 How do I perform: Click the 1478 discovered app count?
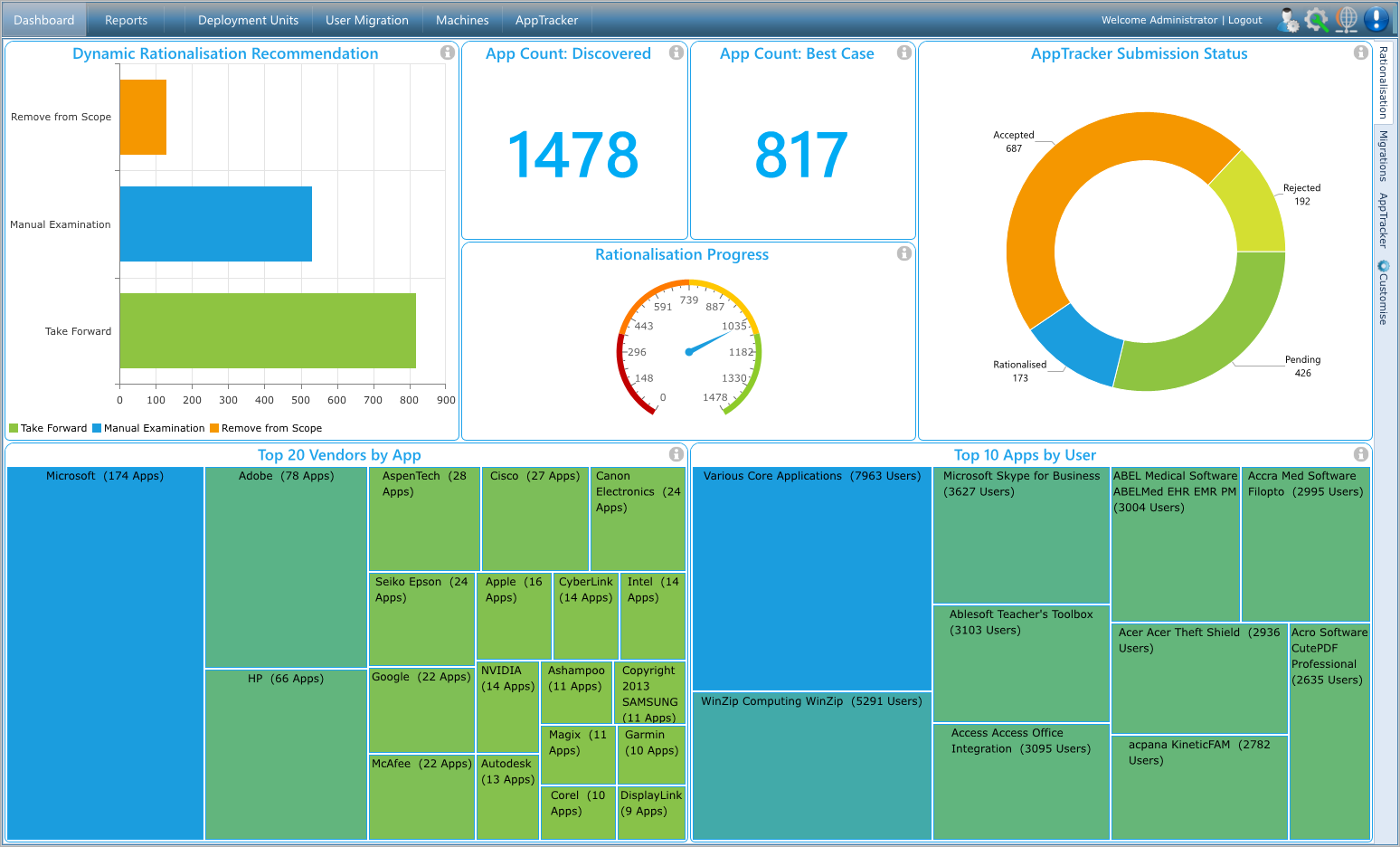tap(573, 155)
